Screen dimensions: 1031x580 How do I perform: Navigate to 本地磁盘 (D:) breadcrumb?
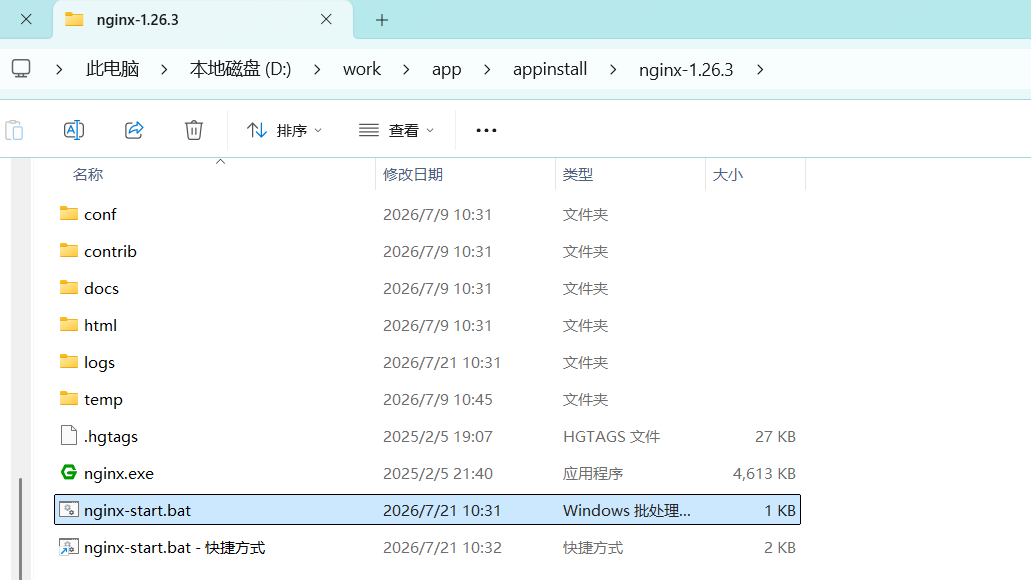(241, 69)
